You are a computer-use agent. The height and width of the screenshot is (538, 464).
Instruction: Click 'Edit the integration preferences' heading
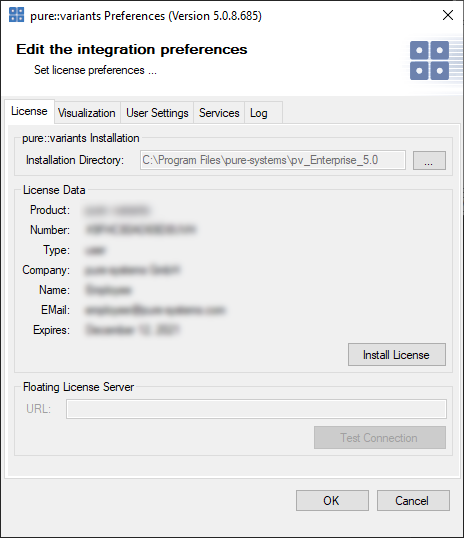[x=132, y=49]
